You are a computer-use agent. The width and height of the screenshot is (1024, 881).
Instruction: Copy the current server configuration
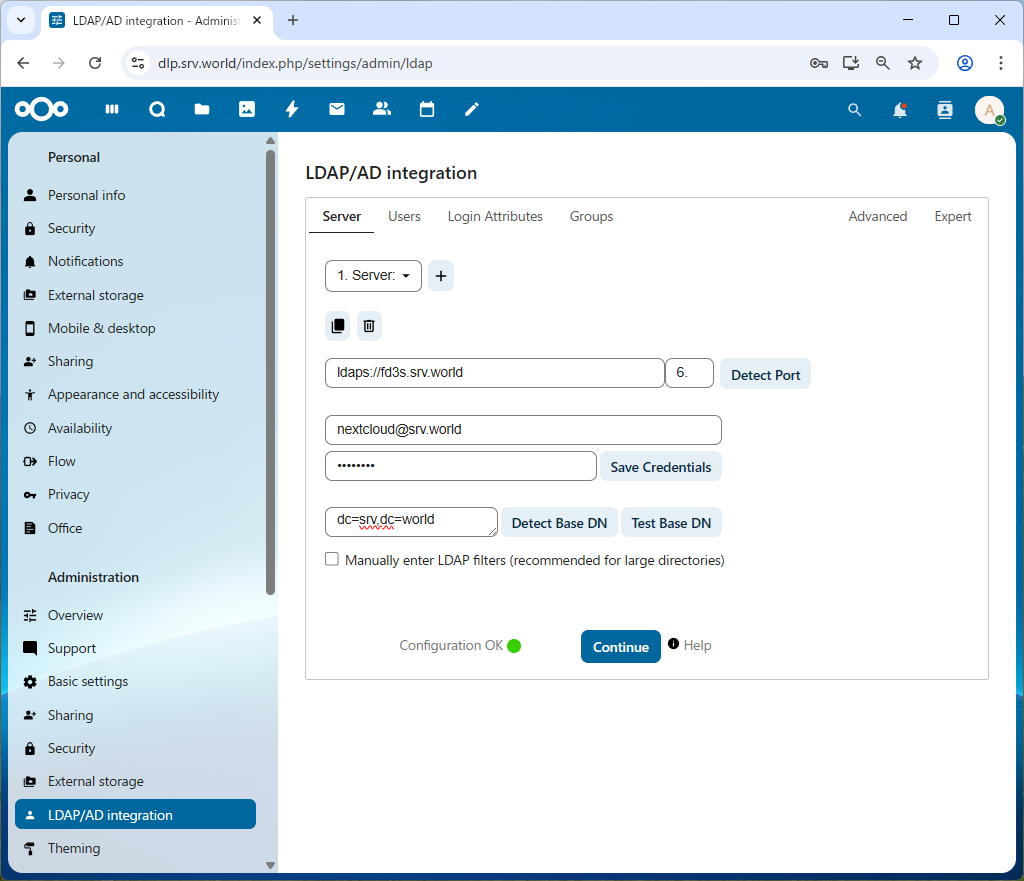point(338,326)
